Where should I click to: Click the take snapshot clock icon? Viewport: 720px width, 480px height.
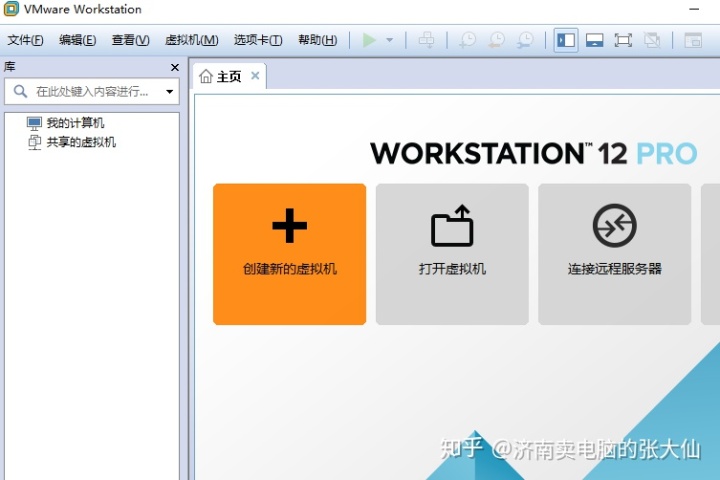[467, 40]
